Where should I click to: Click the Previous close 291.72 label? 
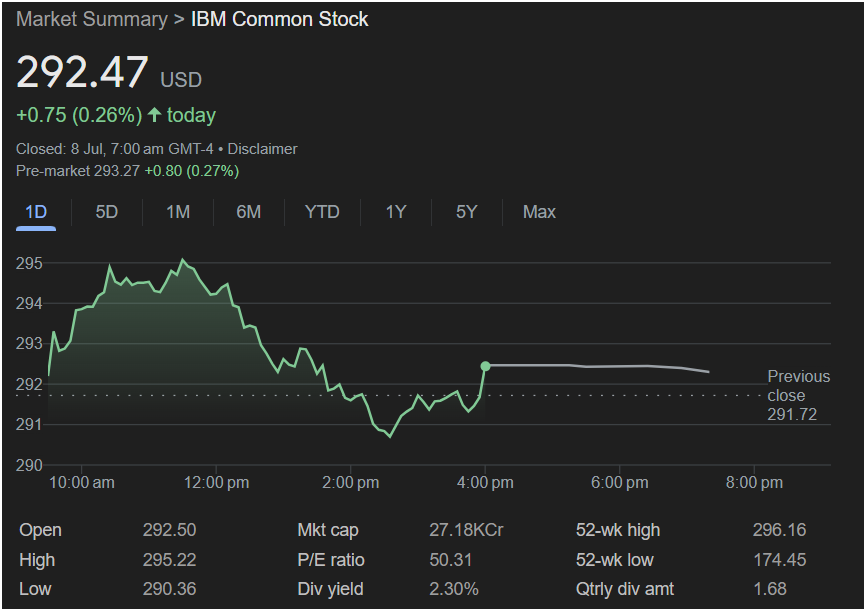pos(799,396)
